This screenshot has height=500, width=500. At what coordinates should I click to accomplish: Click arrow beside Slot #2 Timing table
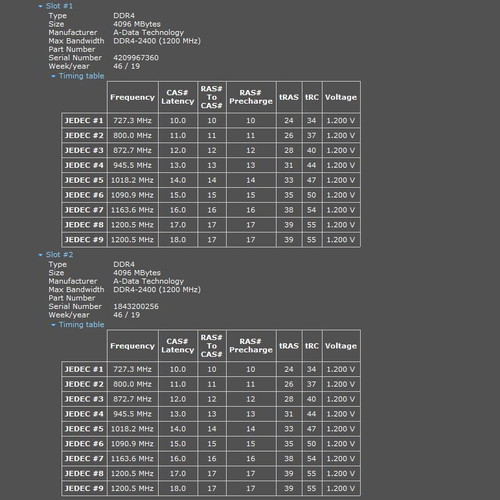tap(53, 325)
